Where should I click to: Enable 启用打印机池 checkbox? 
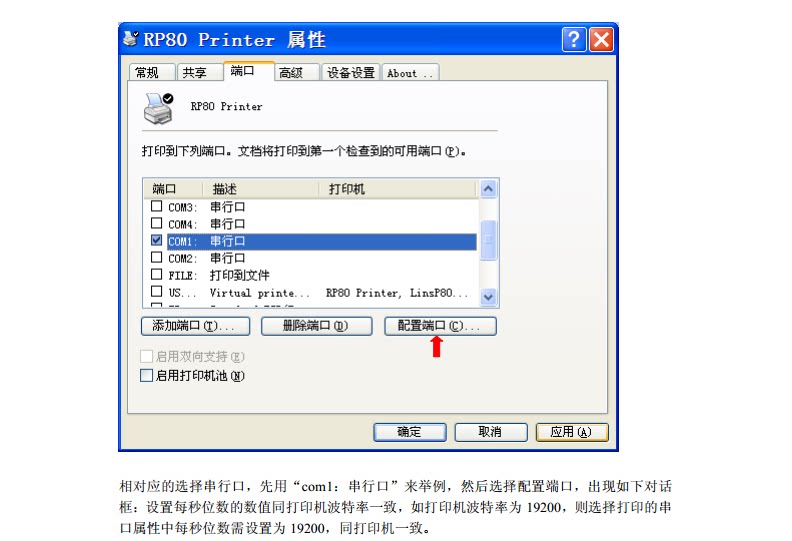tap(146, 375)
